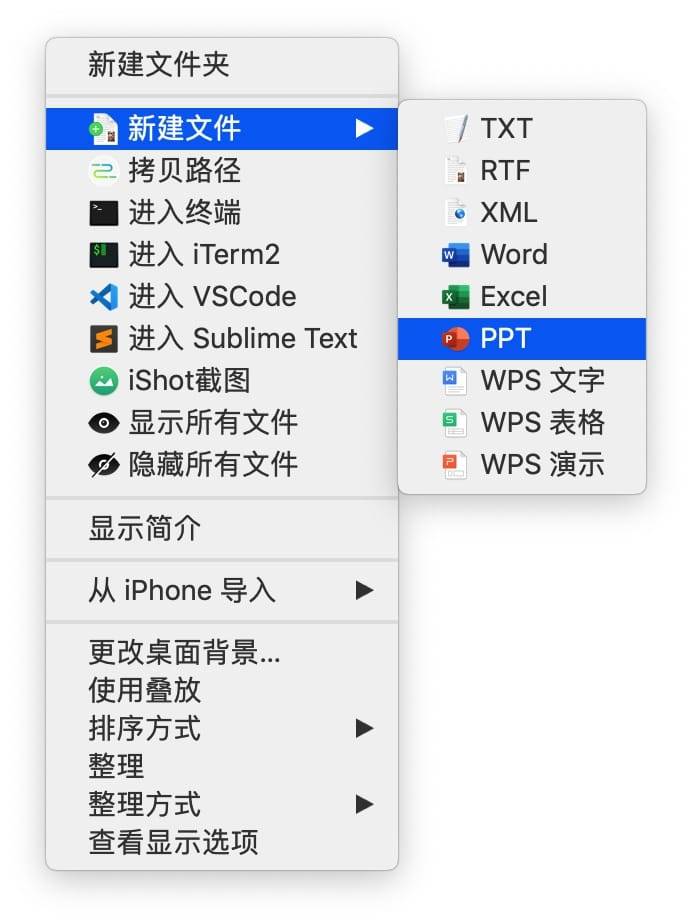
Task: Click the Excel icon in submenu
Action: [x=455, y=297]
